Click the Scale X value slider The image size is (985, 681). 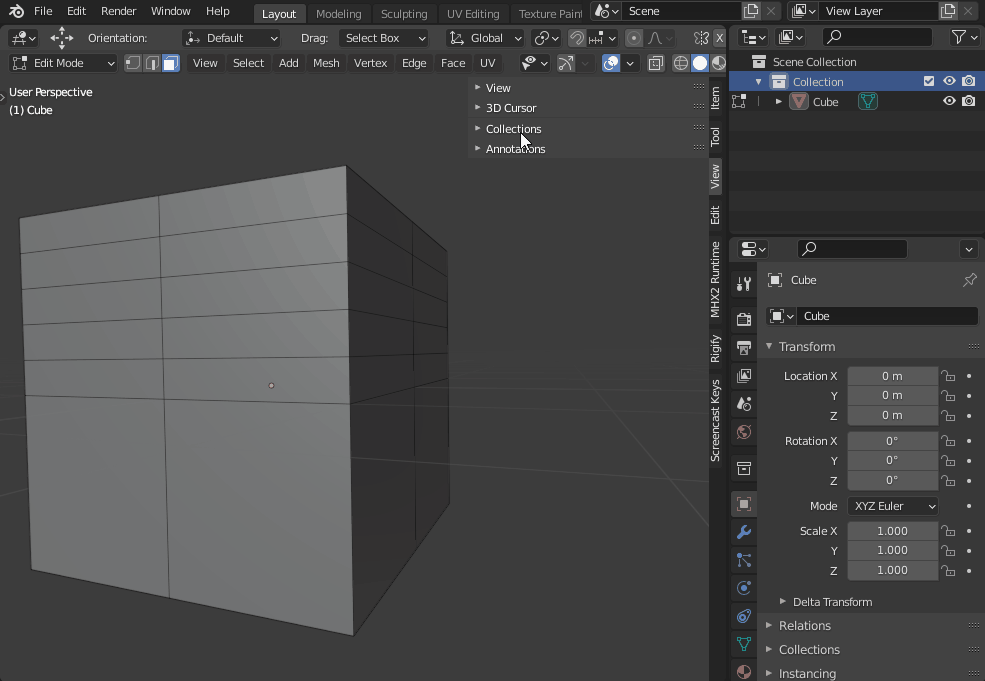click(x=892, y=531)
